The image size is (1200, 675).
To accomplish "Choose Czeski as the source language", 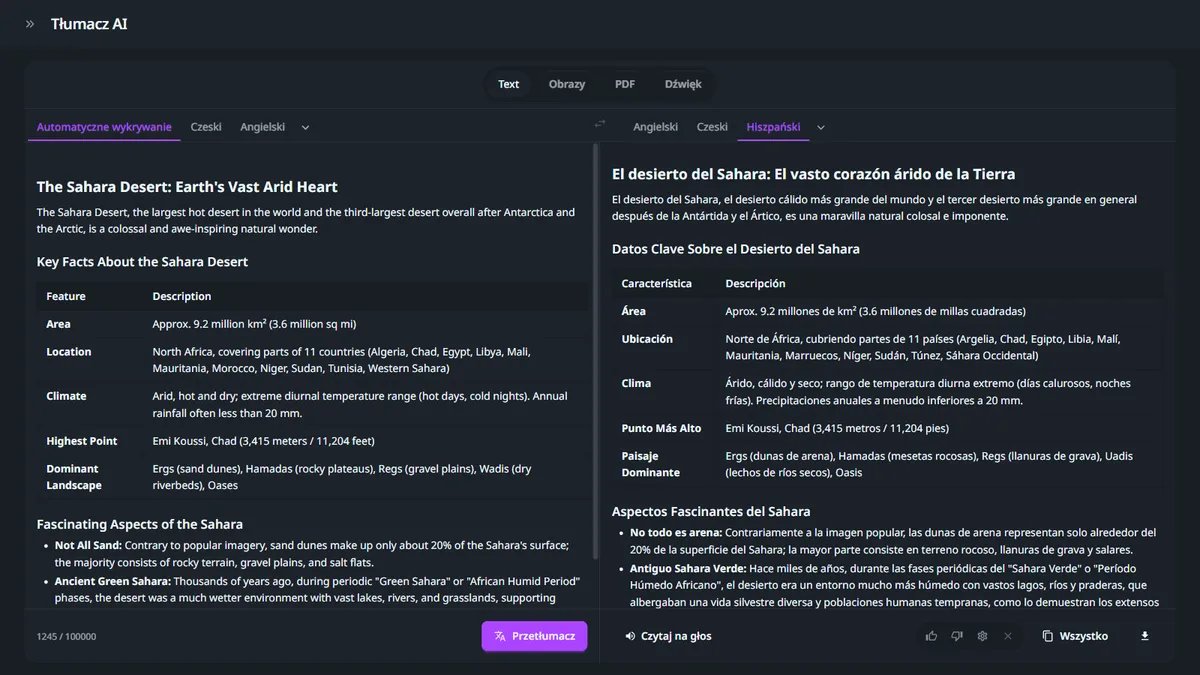I will [x=206, y=127].
